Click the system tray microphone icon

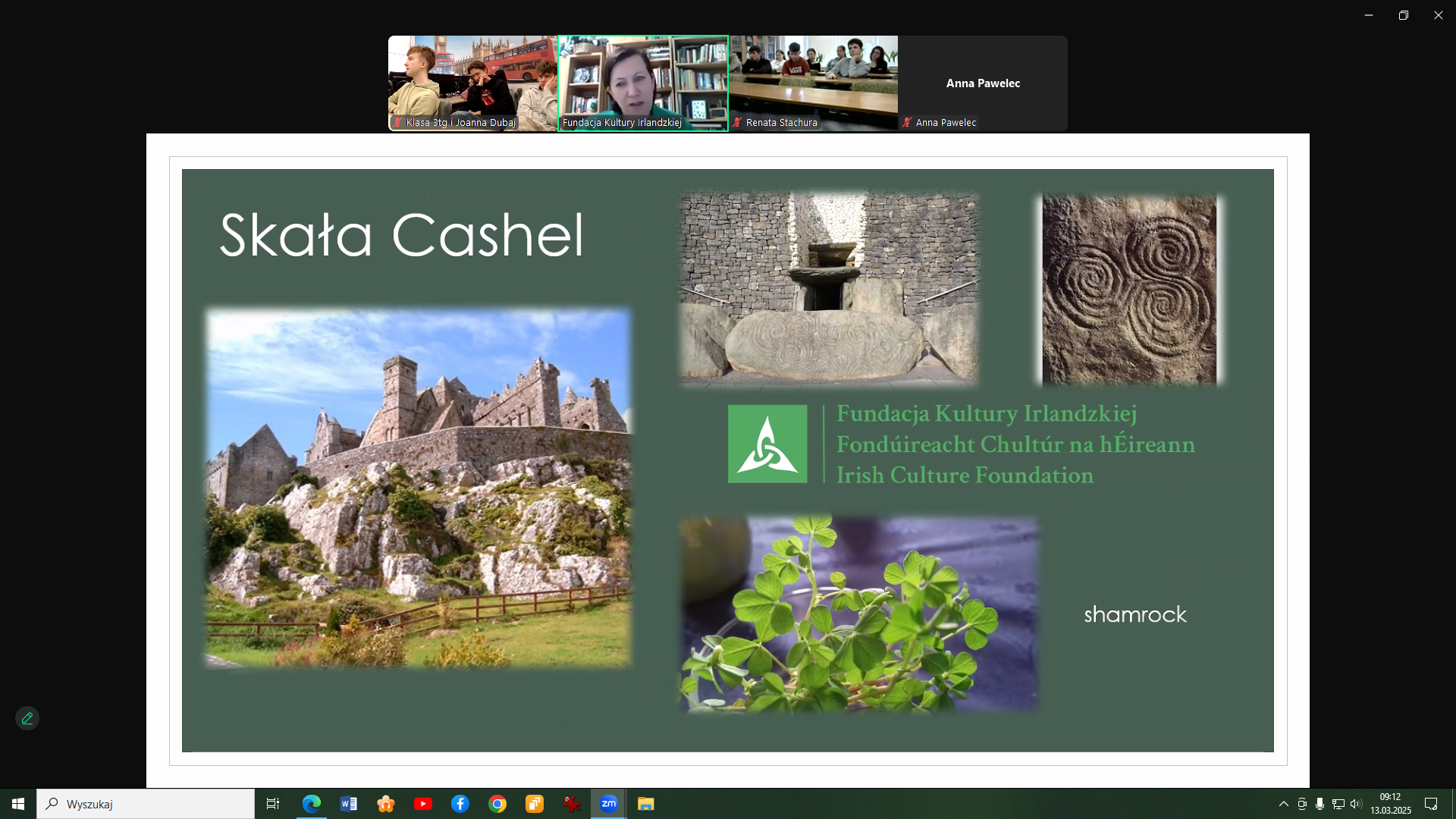click(1320, 804)
